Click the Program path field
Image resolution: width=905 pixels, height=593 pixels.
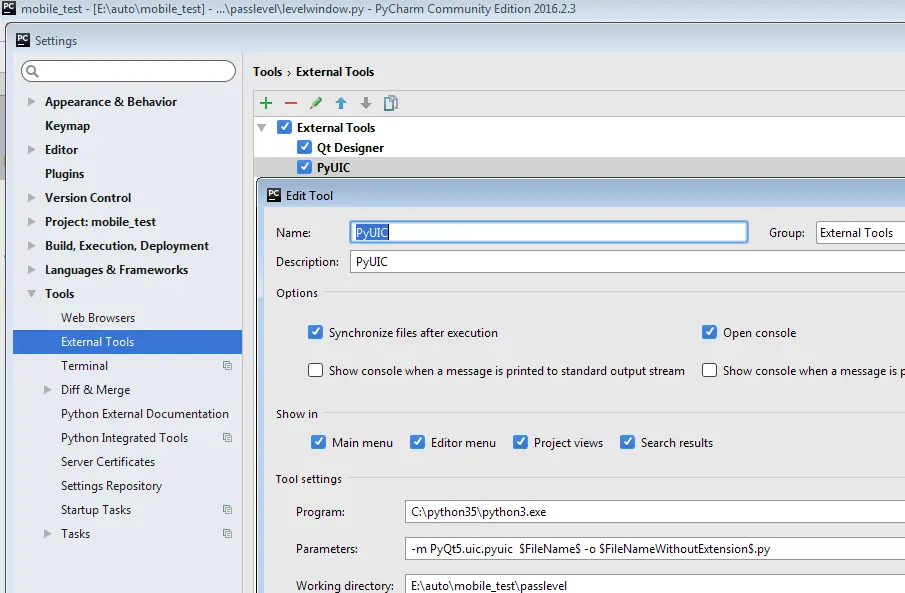pos(655,512)
